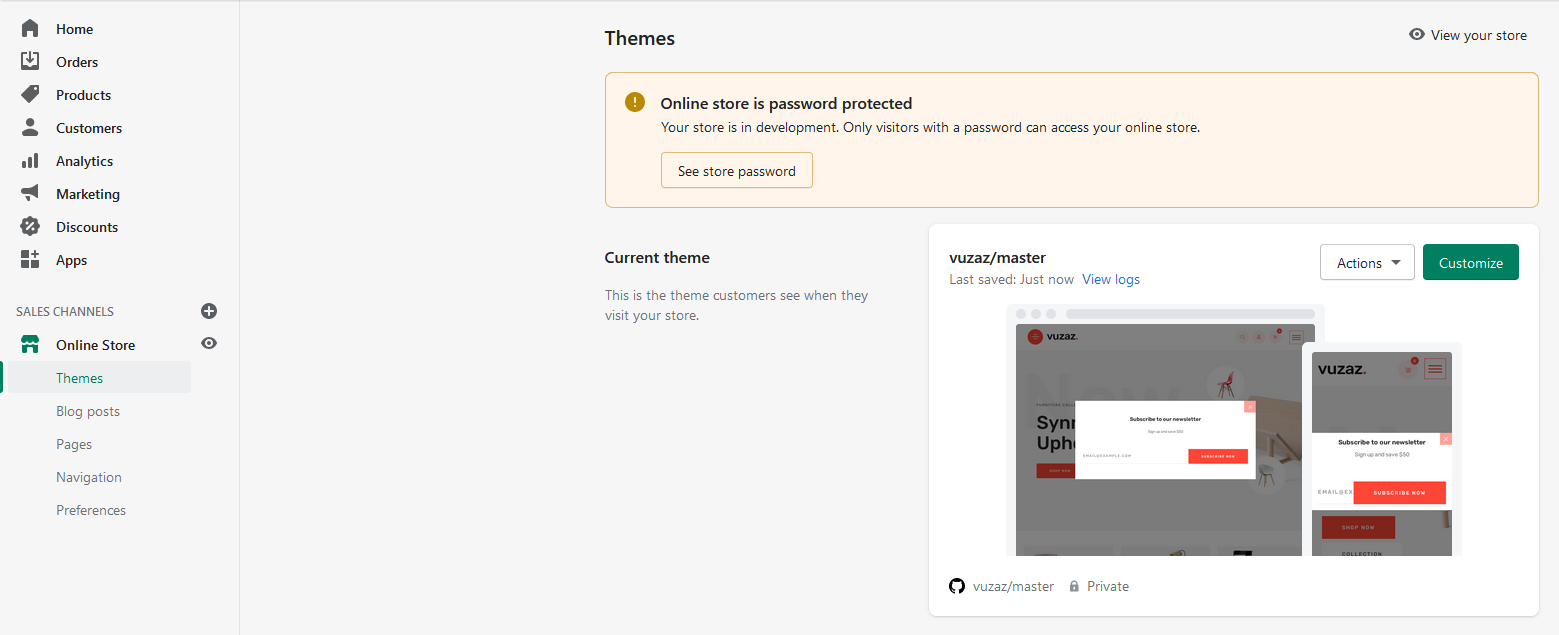1559x635 pixels.
Task: Preview Online Store using eye icon
Action: tap(209, 344)
